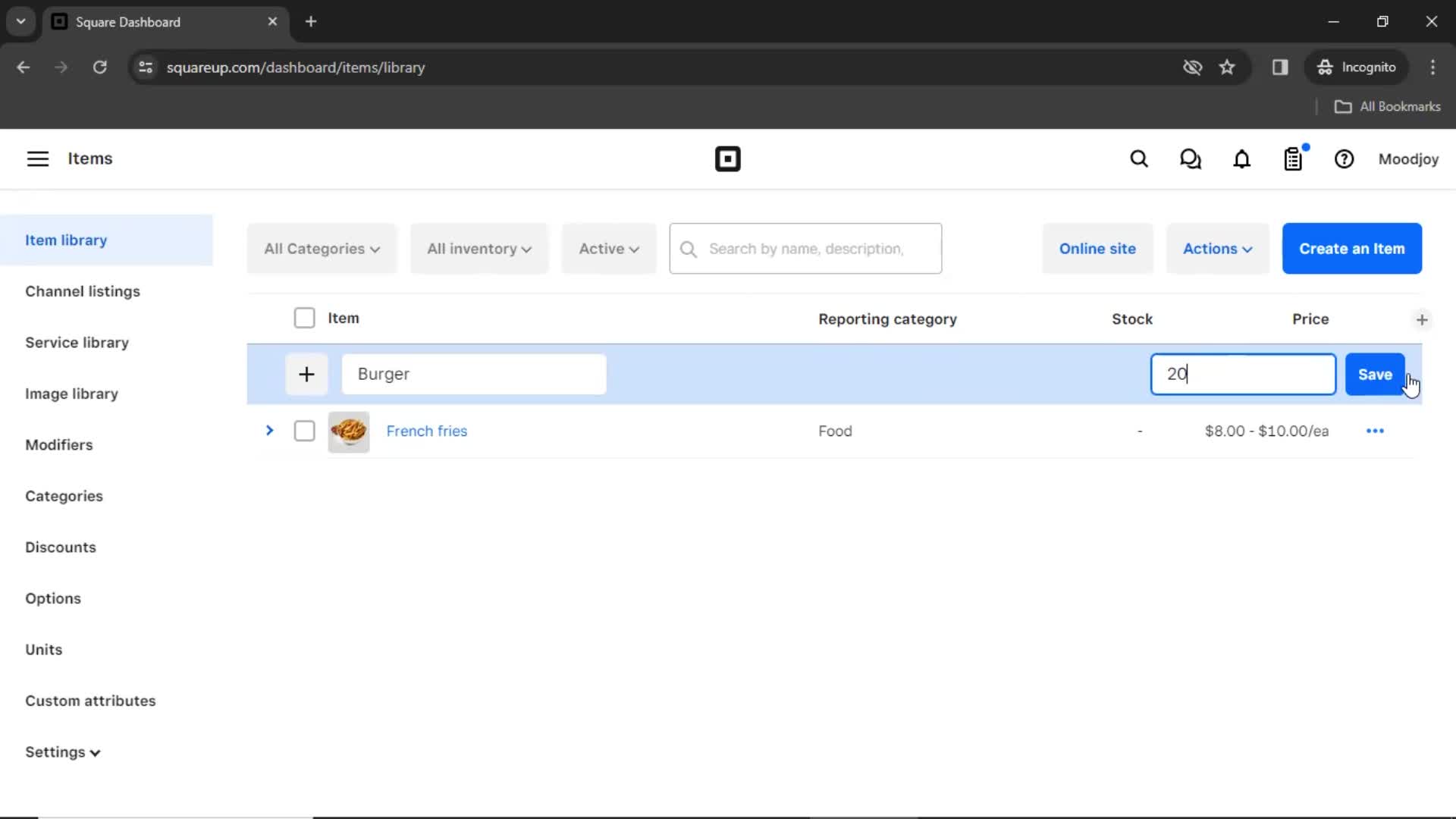The width and height of the screenshot is (1456, 819).
Task: Open Custom attributes in sidebar
Action: 90,701
